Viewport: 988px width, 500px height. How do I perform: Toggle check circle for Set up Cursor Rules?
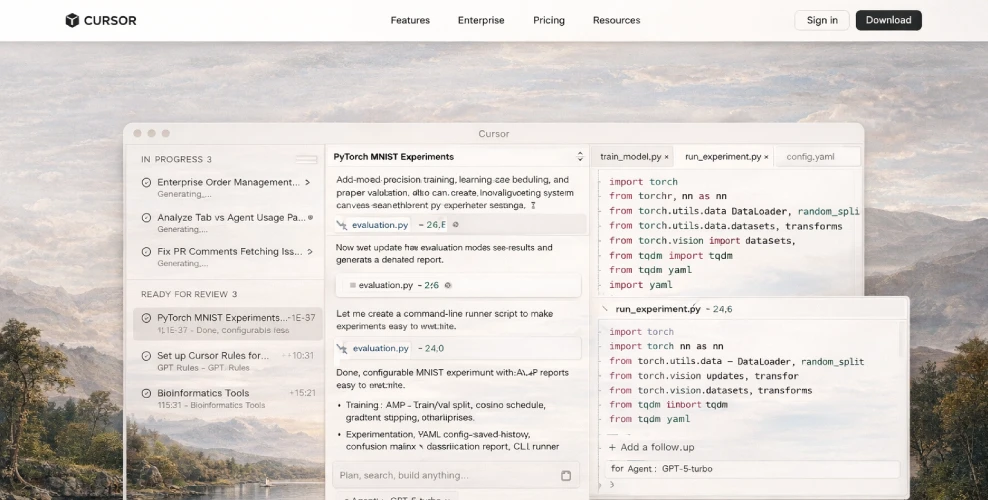(147, 356)
